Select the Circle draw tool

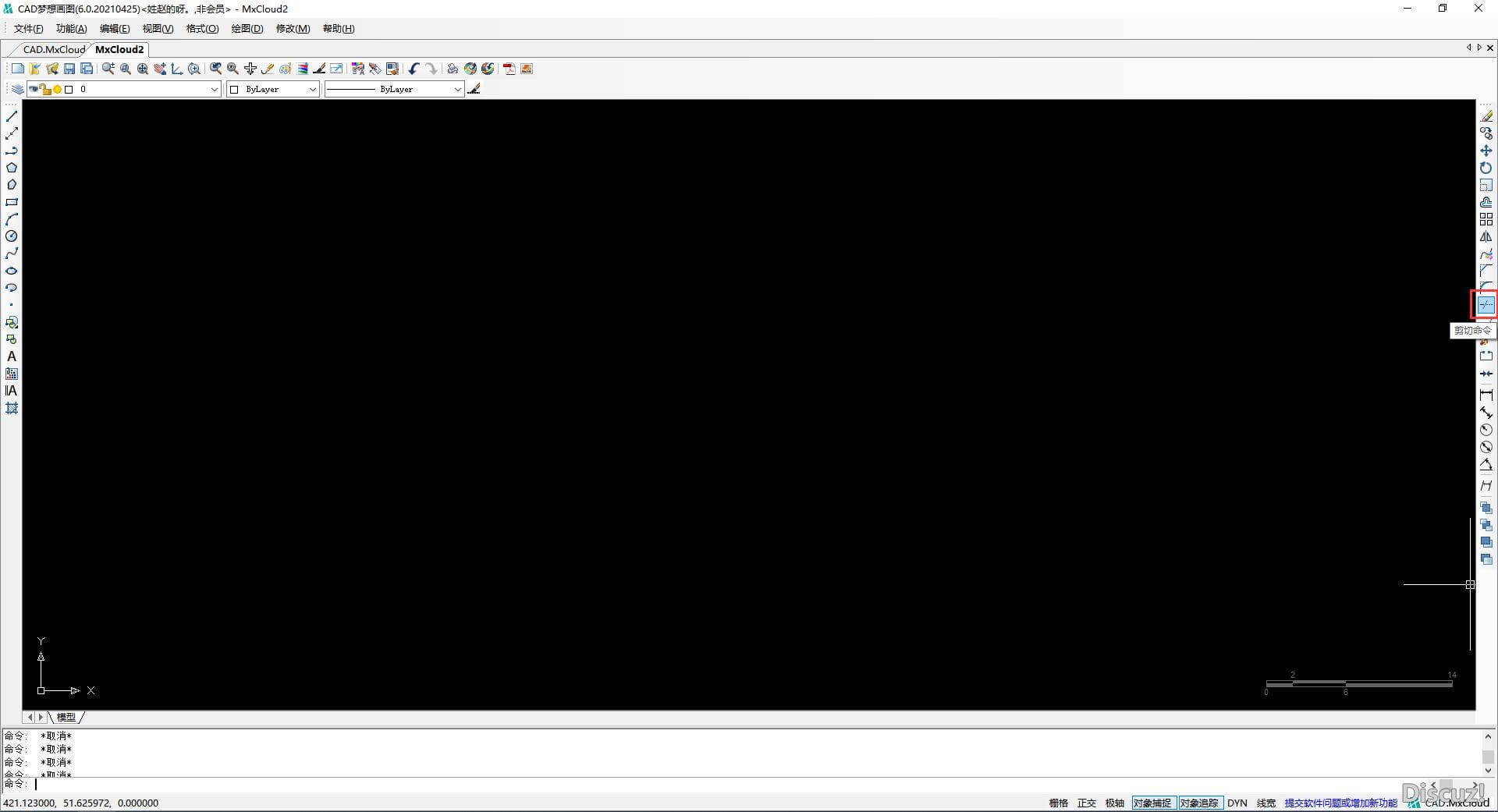(x=12, y=236)
